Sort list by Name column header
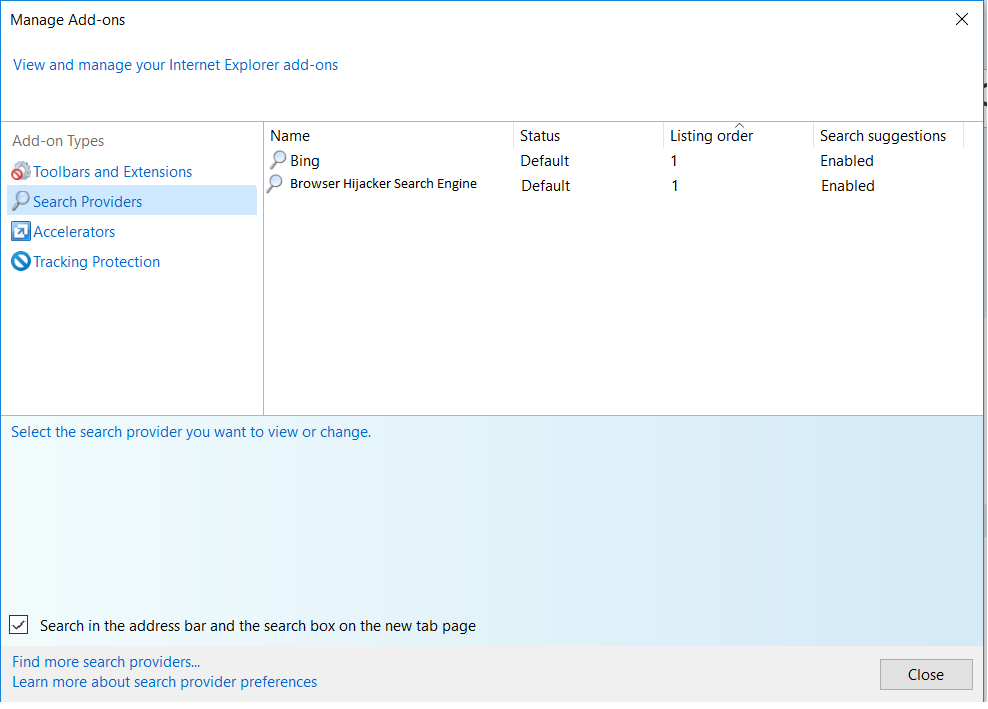 coord(290,136)
